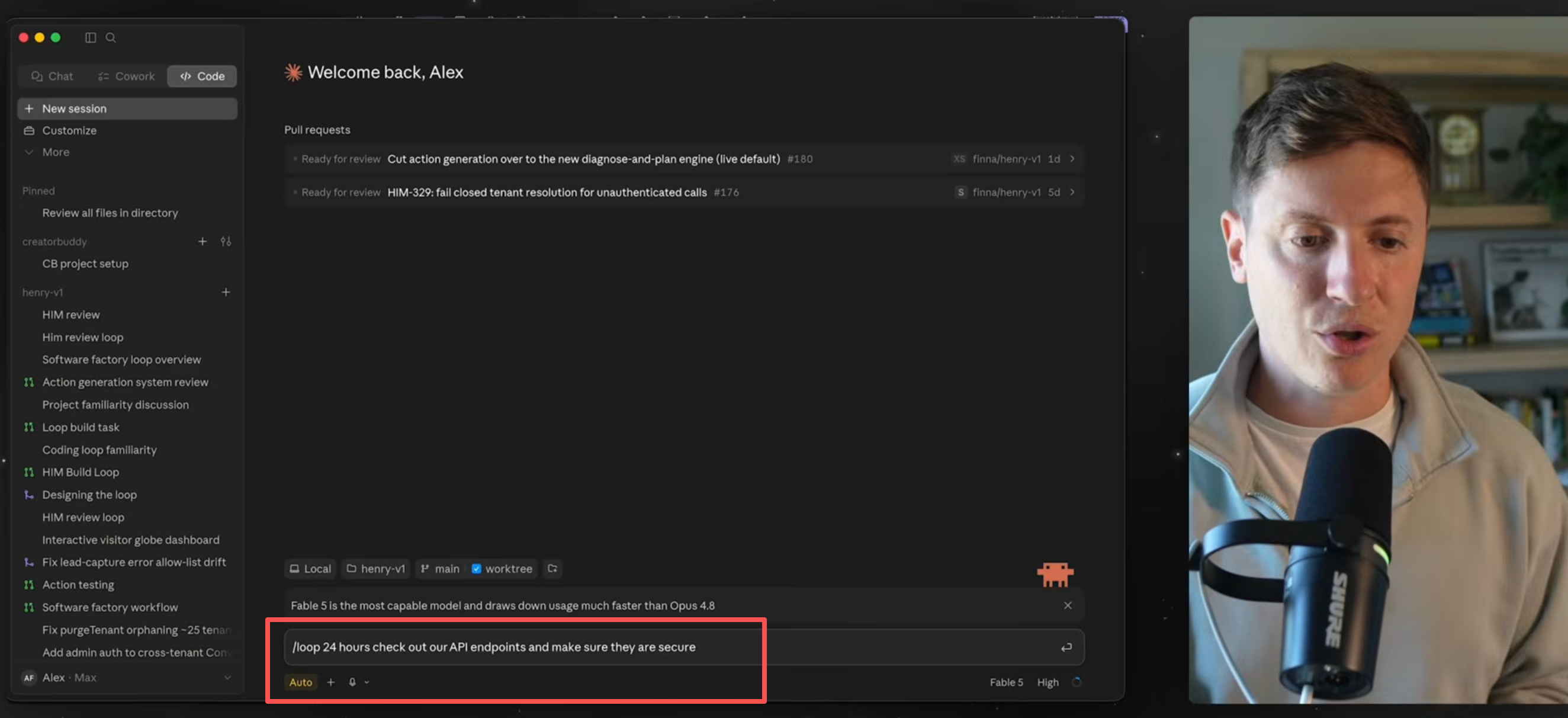Open the HIM Build Loop session
Image resolution: width=1568 pixels, height=718 pixels.
pyautogui.click(x=81, y=473)
